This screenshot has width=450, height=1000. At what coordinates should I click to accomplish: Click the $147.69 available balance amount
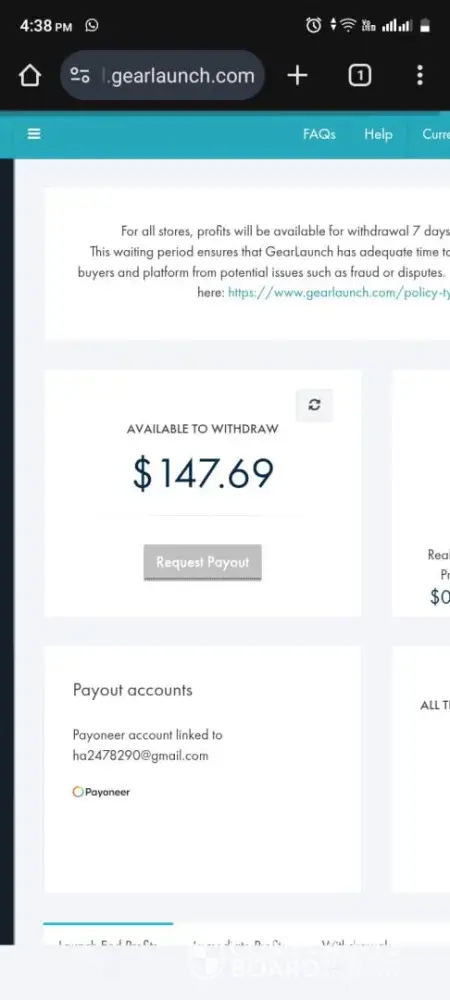pyautogui.click(x=203, y=473)
